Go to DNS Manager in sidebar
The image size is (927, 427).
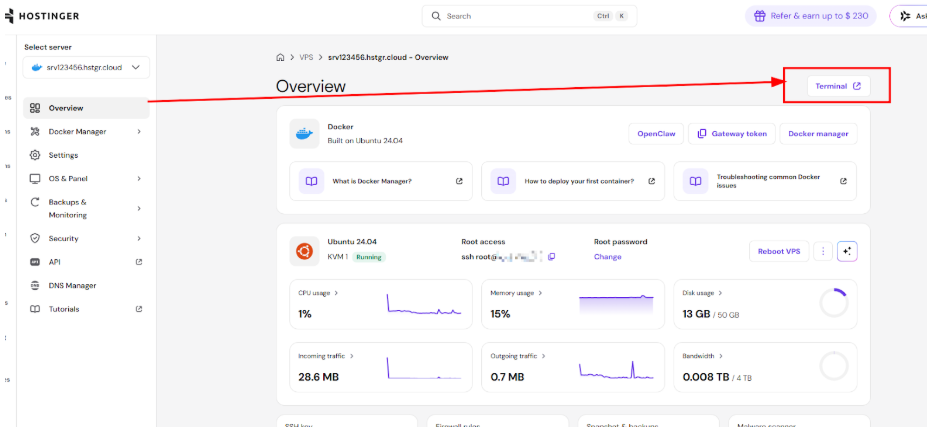click(x=72, y=286)
